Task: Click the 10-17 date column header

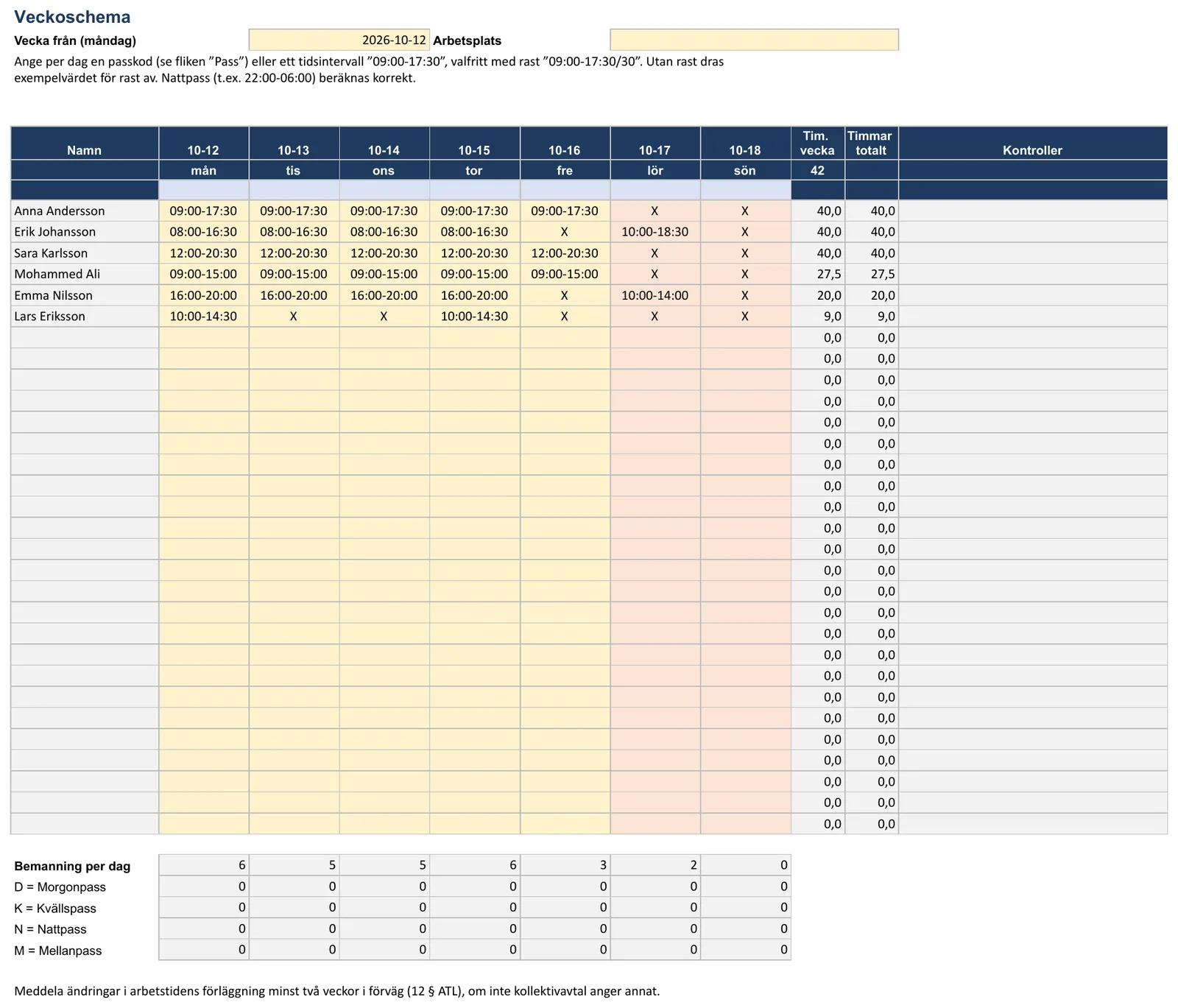Action: [x=655, y=144]
